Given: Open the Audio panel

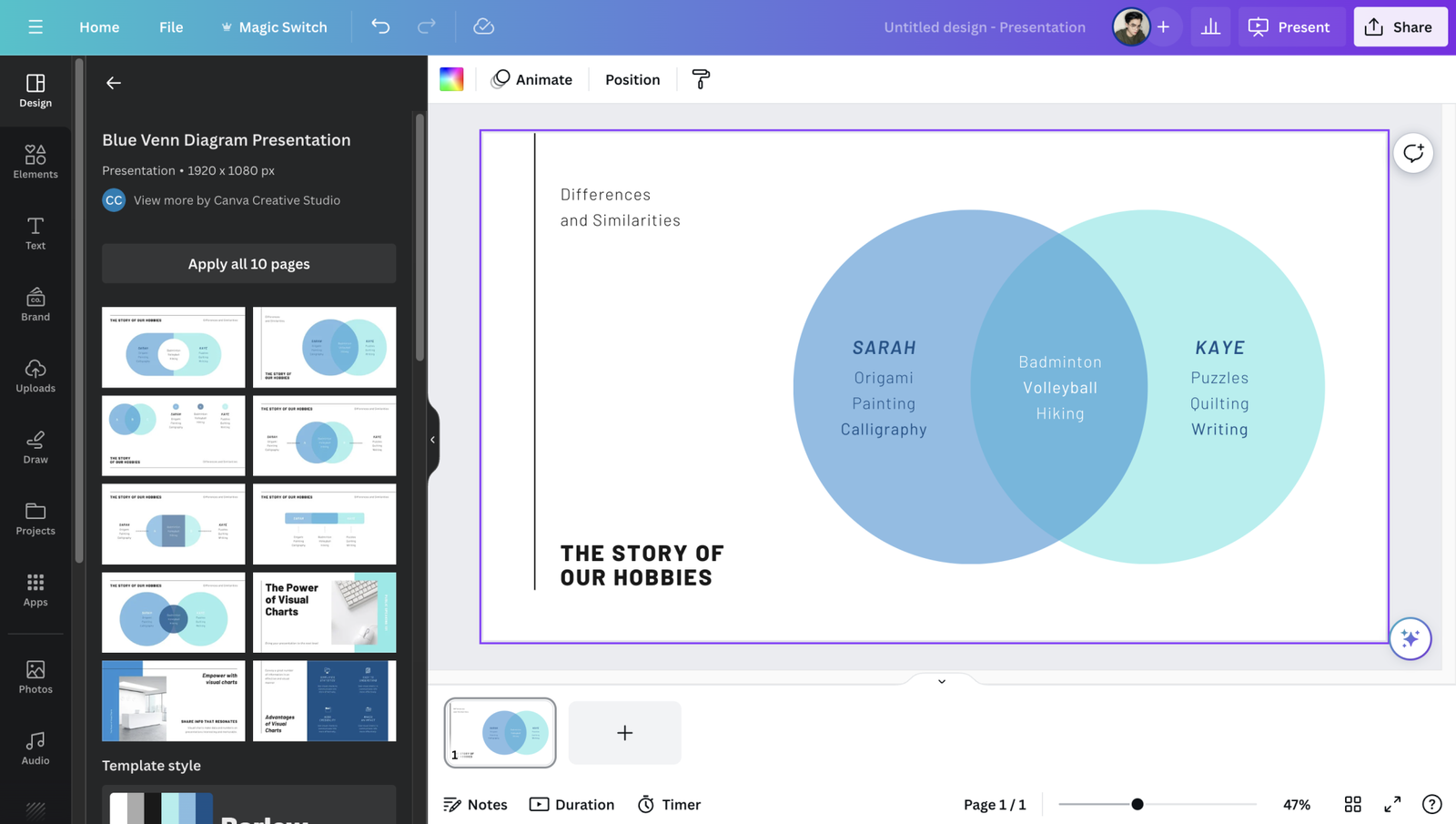Looking at the screenshot, I should [35, 747].
